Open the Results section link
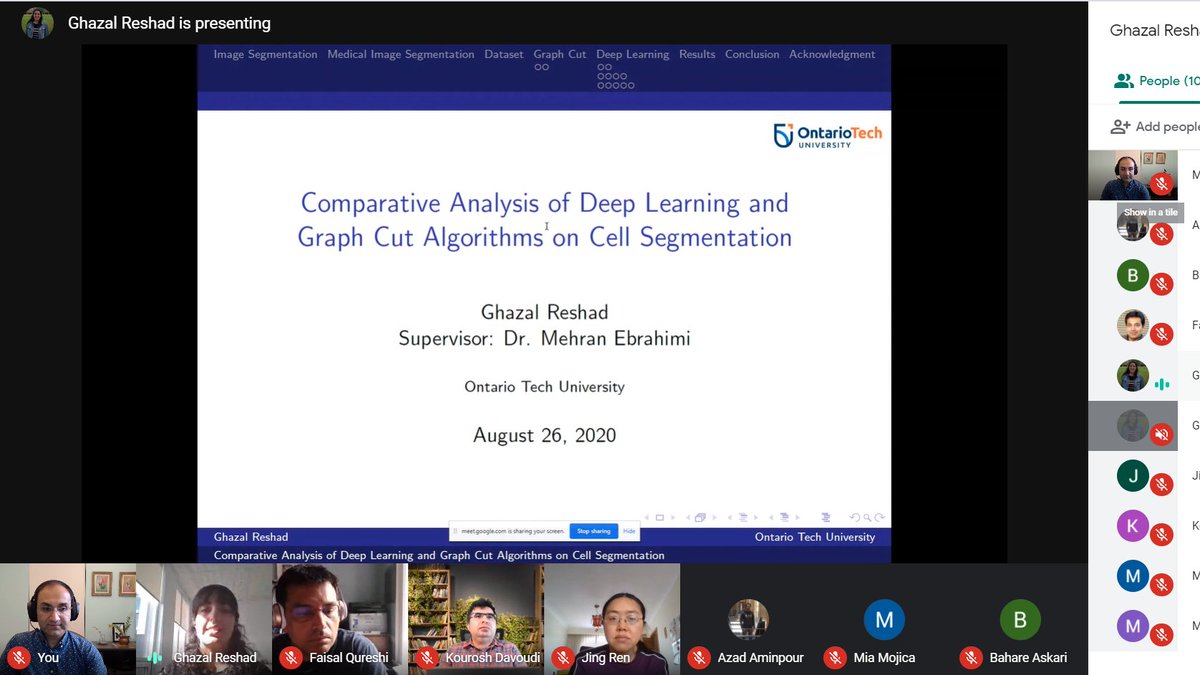Image resolution: width=1200 pixels, height=675 pixels. [697, 54]
